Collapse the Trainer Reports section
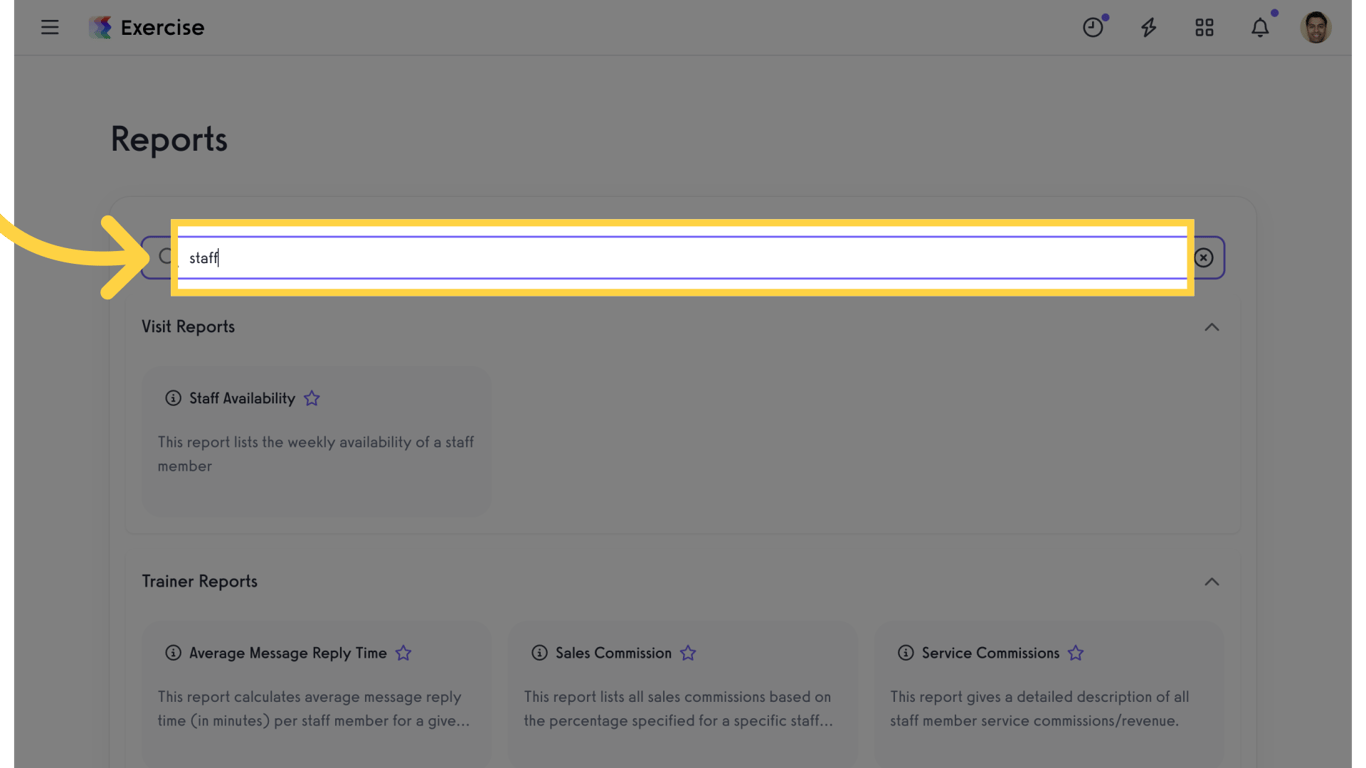The height and width of the screenshot is (768, 1366). click(1212, 581)
